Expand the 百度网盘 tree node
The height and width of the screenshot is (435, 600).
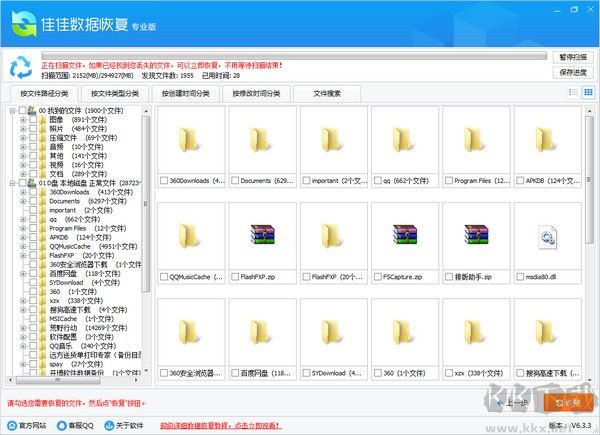[x=23, y=274]
